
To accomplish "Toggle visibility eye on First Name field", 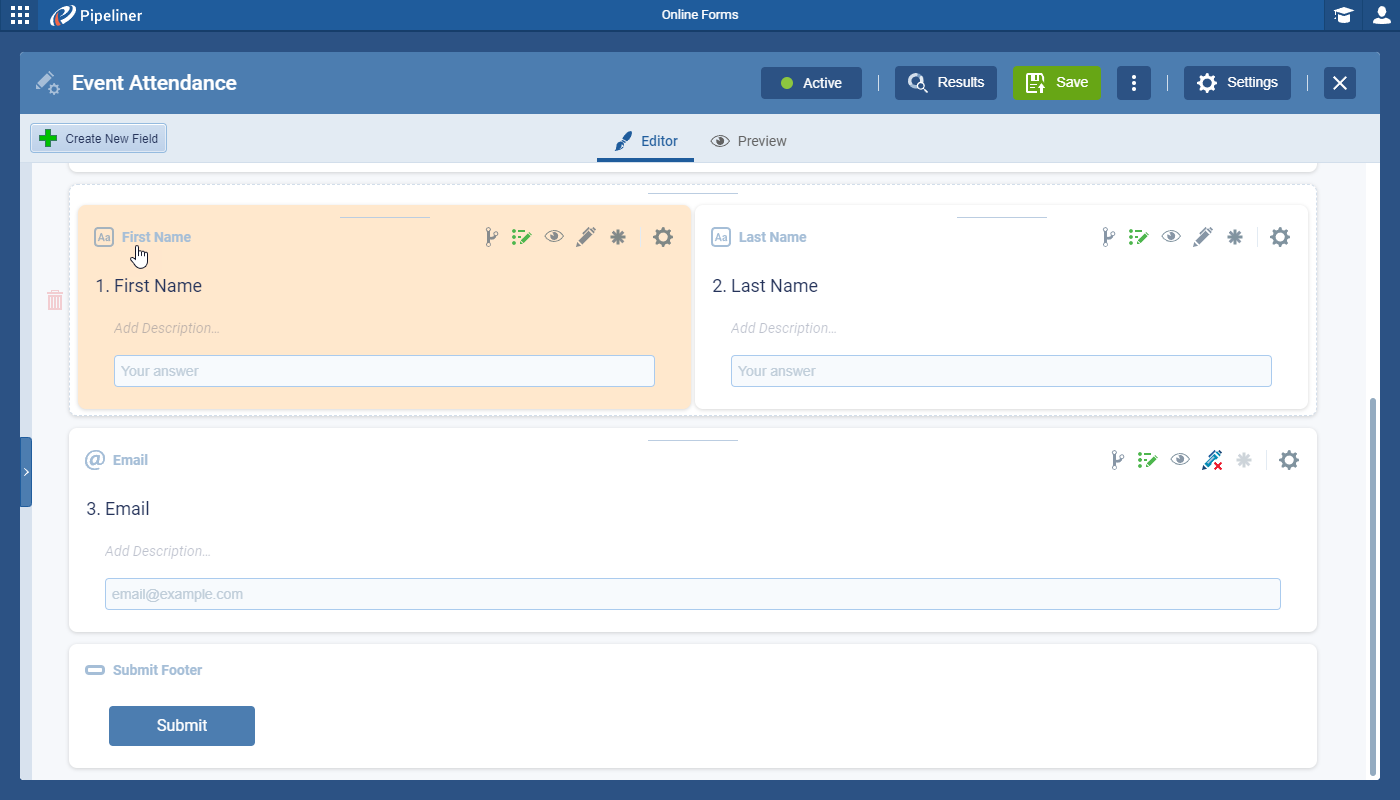I will 554,237.
